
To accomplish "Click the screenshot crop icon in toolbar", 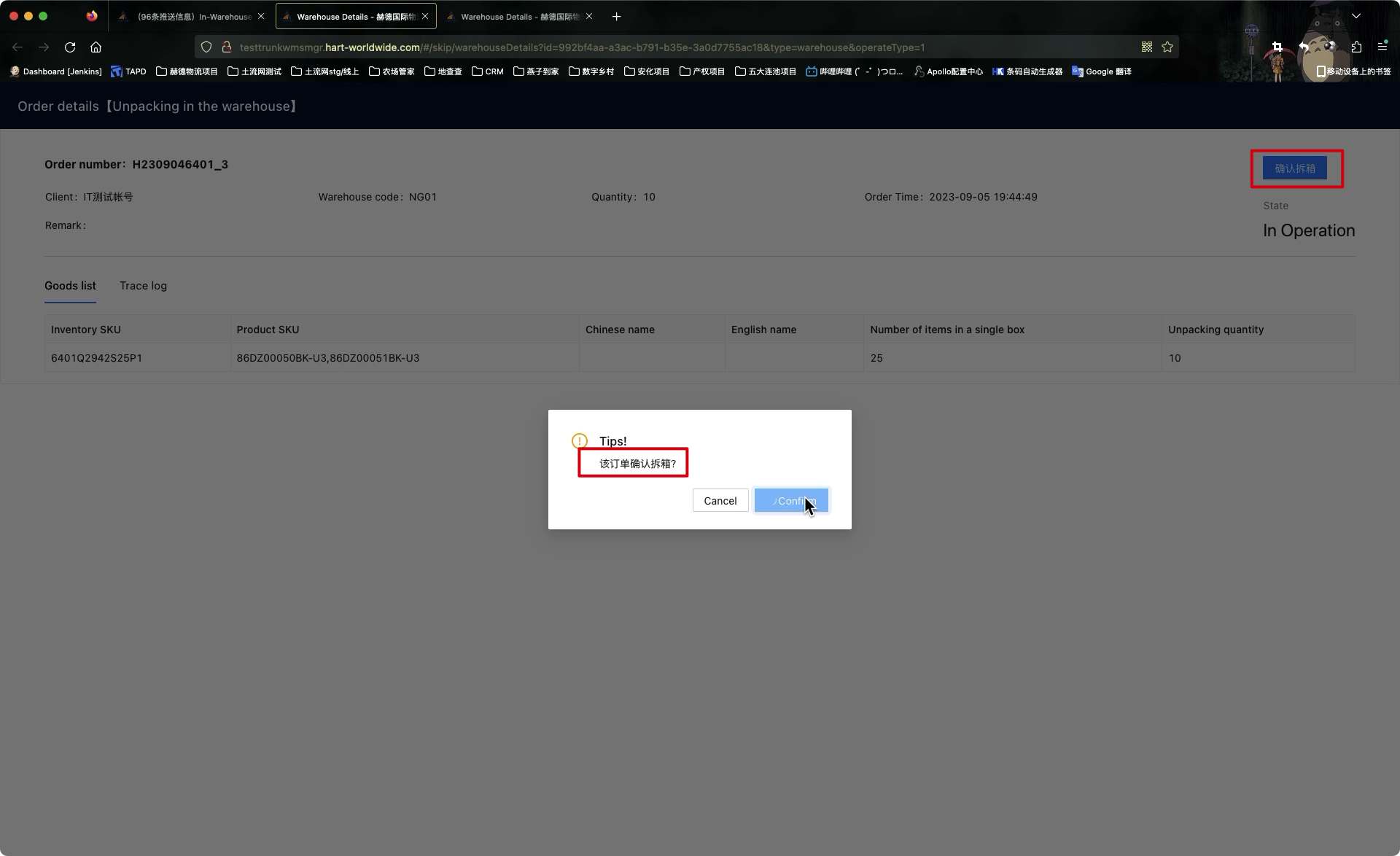I will pos(1277,47).
